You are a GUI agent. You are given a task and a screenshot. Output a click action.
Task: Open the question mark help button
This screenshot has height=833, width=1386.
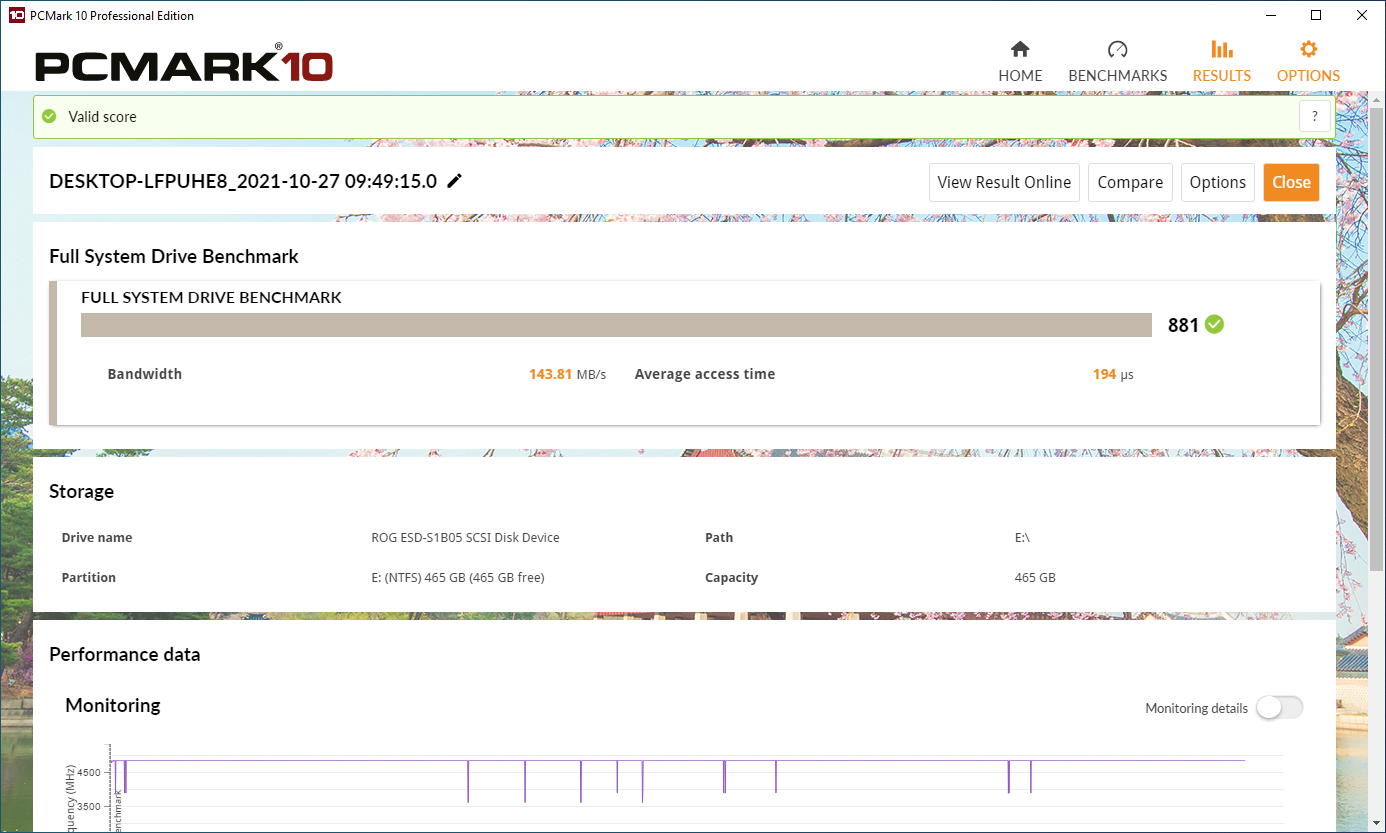point(1315,116)
